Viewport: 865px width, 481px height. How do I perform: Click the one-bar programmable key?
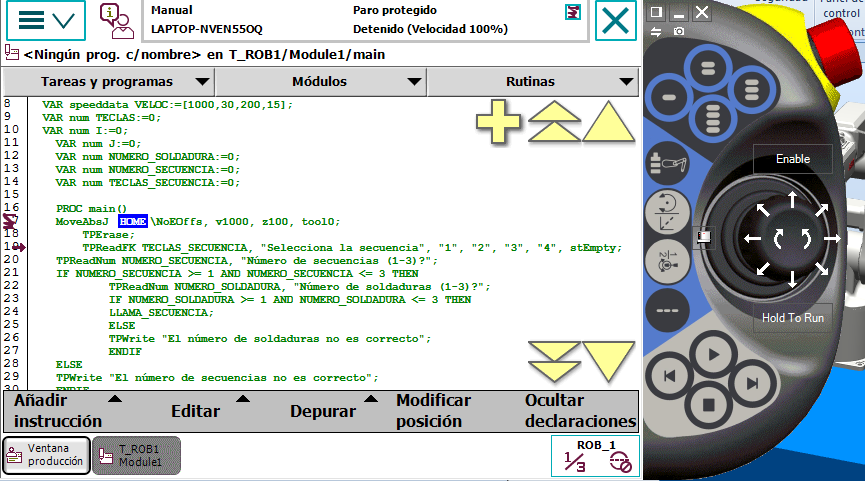pyautogui.click(x=669, y=98)
